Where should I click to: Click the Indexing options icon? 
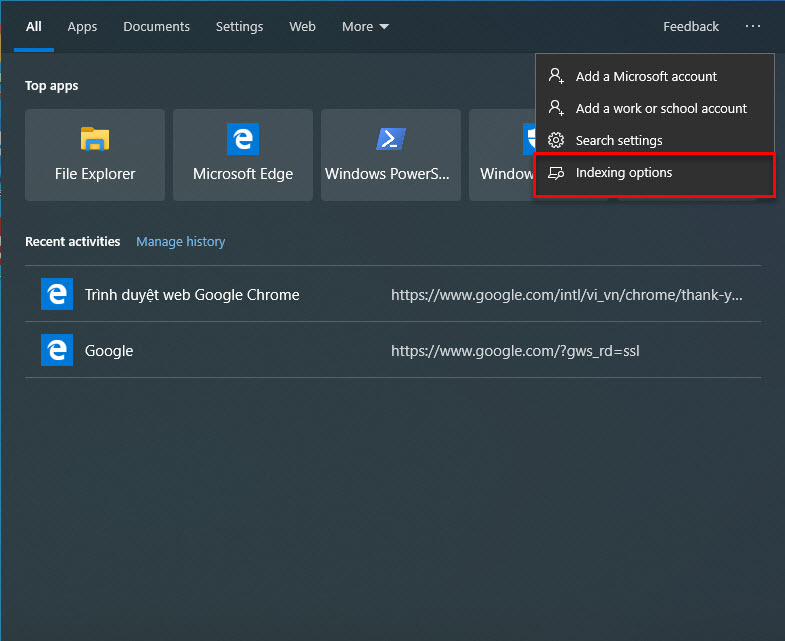coord(556,173)
